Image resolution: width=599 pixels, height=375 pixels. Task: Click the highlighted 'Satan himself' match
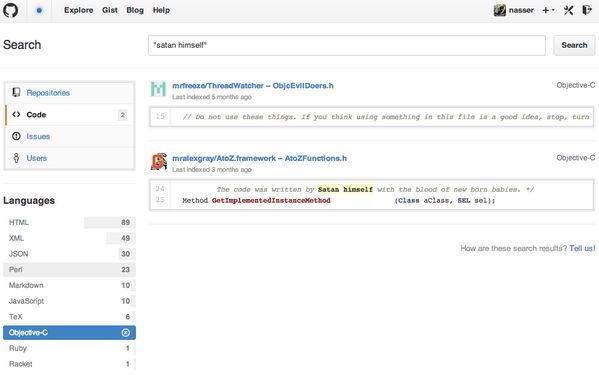click(x=345, y=189)
